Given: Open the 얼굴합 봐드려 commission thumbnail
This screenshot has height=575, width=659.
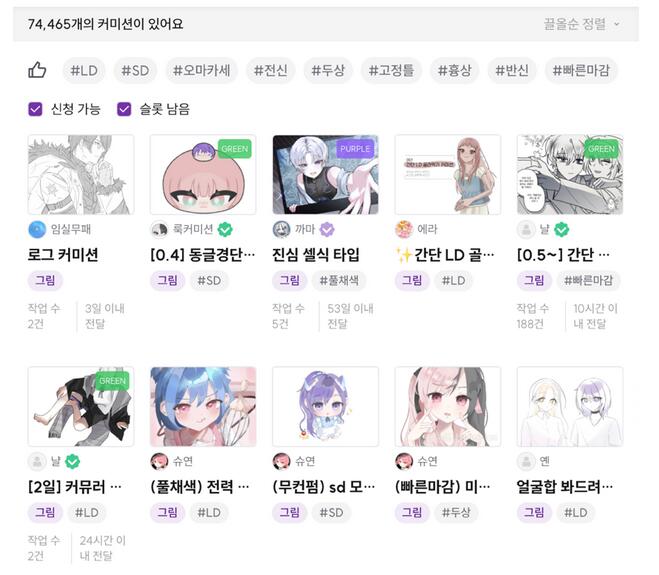Looking at the screenshot, I should pyautogui.click(x=570, y=406).
